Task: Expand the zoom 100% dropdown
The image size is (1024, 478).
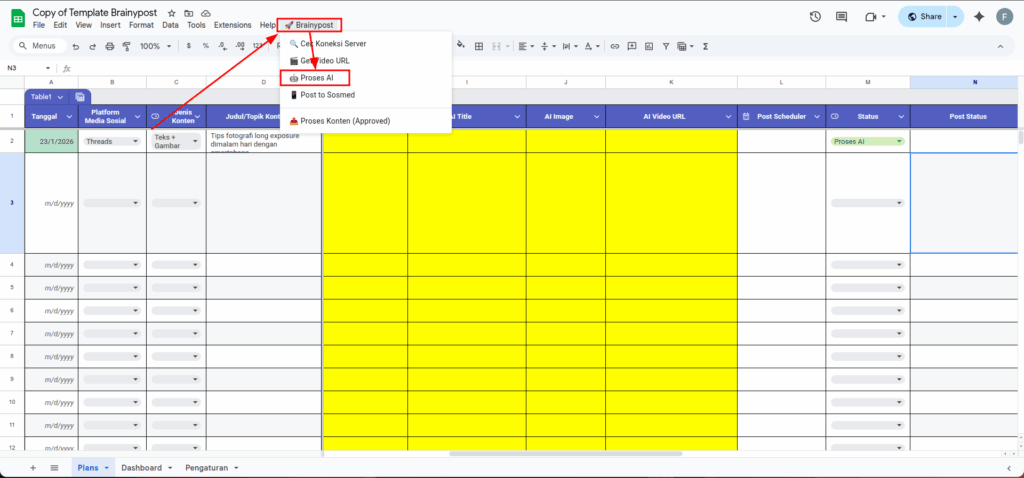Action: (155, 46)
